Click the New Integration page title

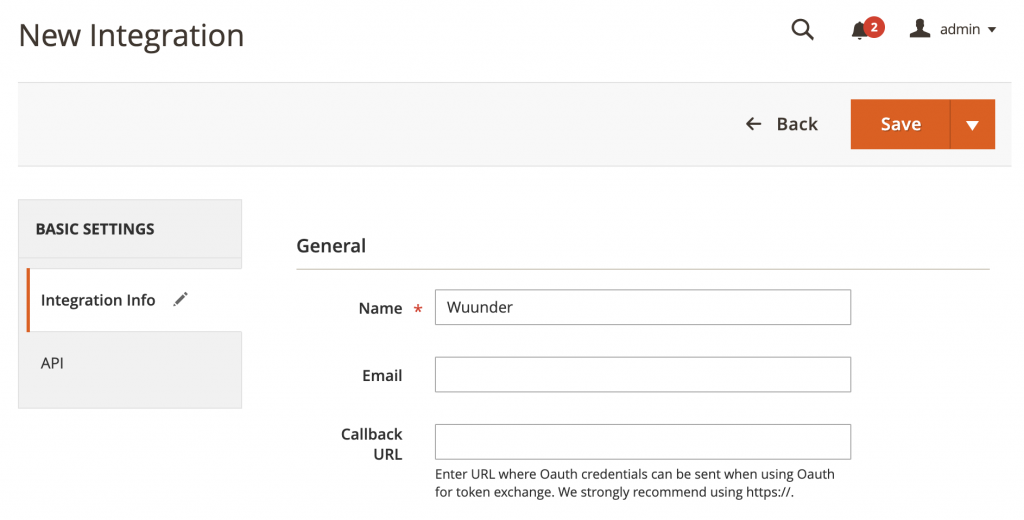131,35
